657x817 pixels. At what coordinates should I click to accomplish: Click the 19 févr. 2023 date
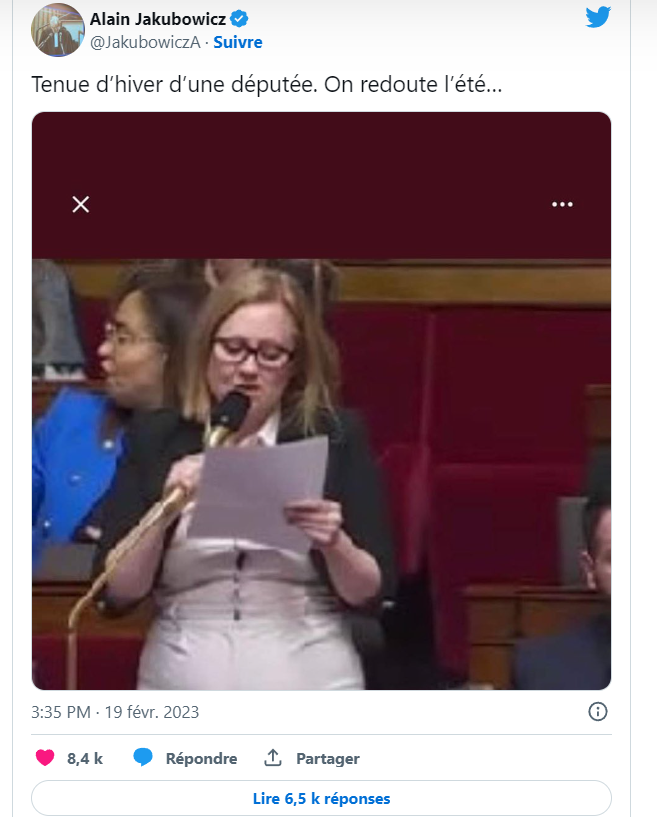tap(152, 712)
